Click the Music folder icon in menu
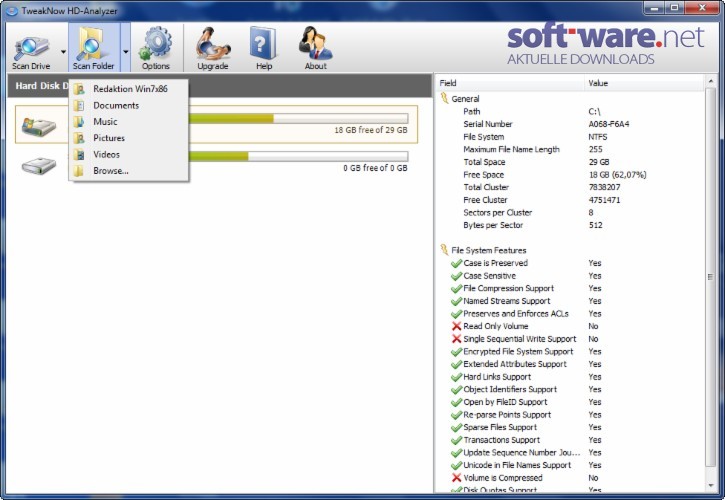The image size is (725, 500). [x=79, y=122]
